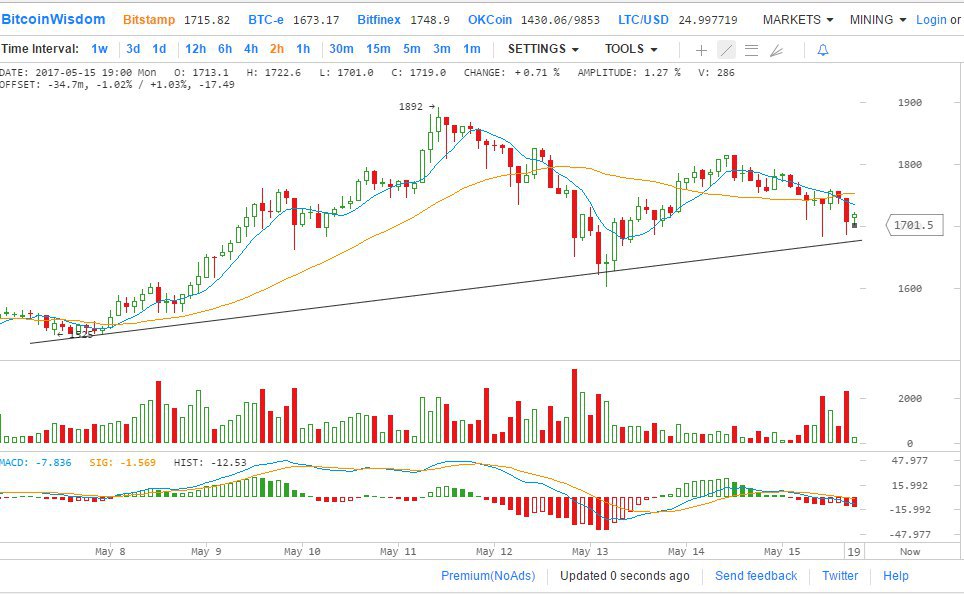
Task: Click the MACD: -7.836 value
Action: (36, 462)
